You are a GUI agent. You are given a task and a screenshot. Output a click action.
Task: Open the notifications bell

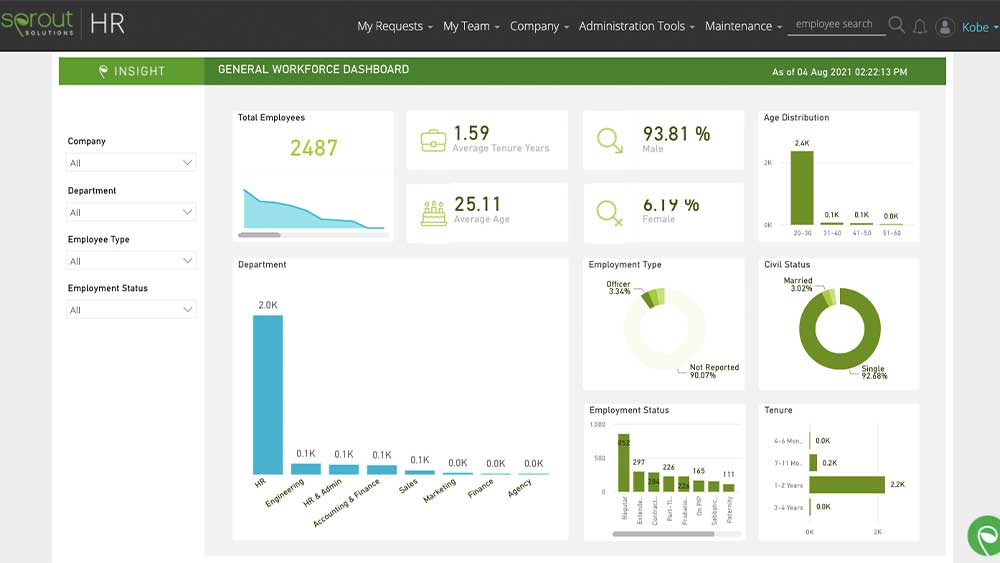click(x=920, y=26)
